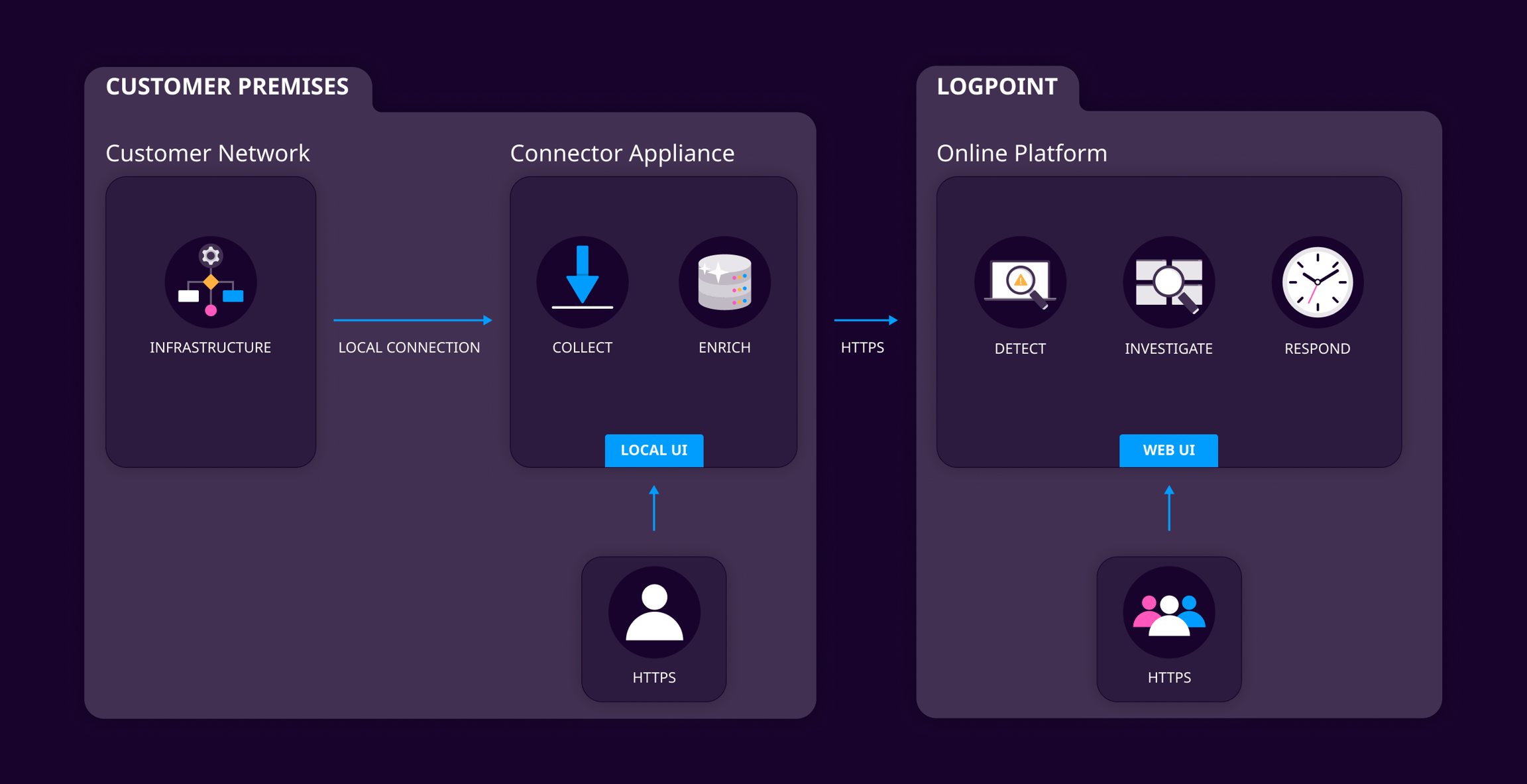This screenshot has height=784, width=1527.
Task: Click the Customer Network heading
Action: pos(207,153)
